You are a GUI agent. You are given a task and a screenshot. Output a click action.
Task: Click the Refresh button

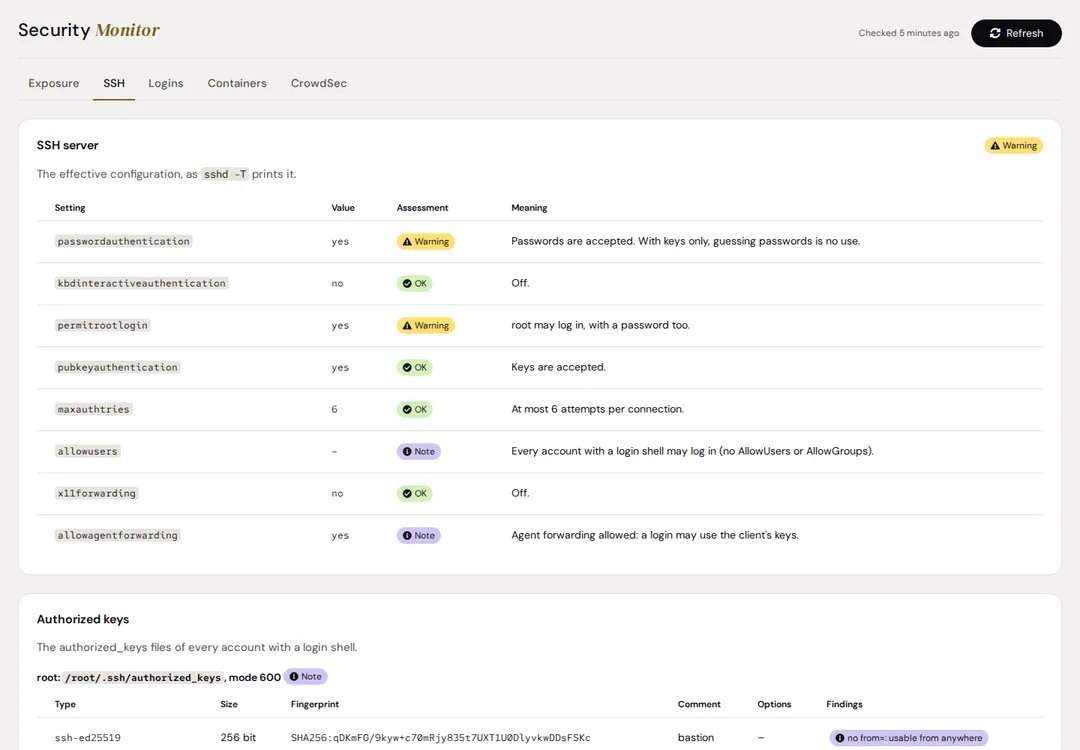1016,33
